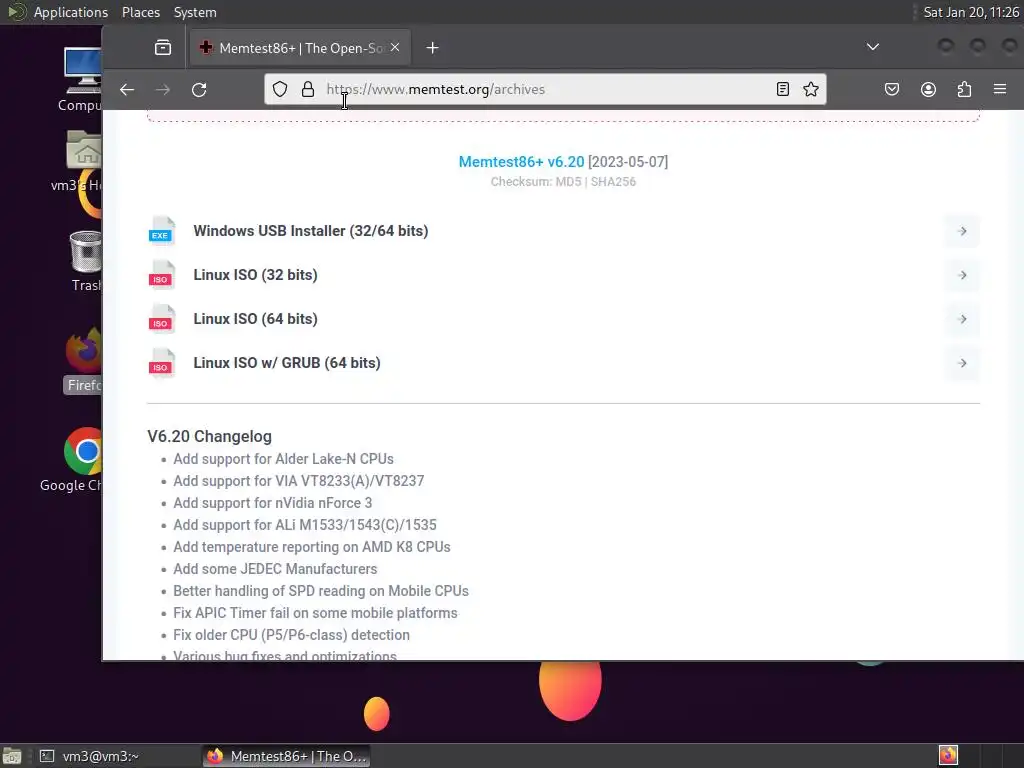Viewport: 1024px width, 768px height.
Task: Click the SHA256 checksum link
Action: tap(613, 182)
